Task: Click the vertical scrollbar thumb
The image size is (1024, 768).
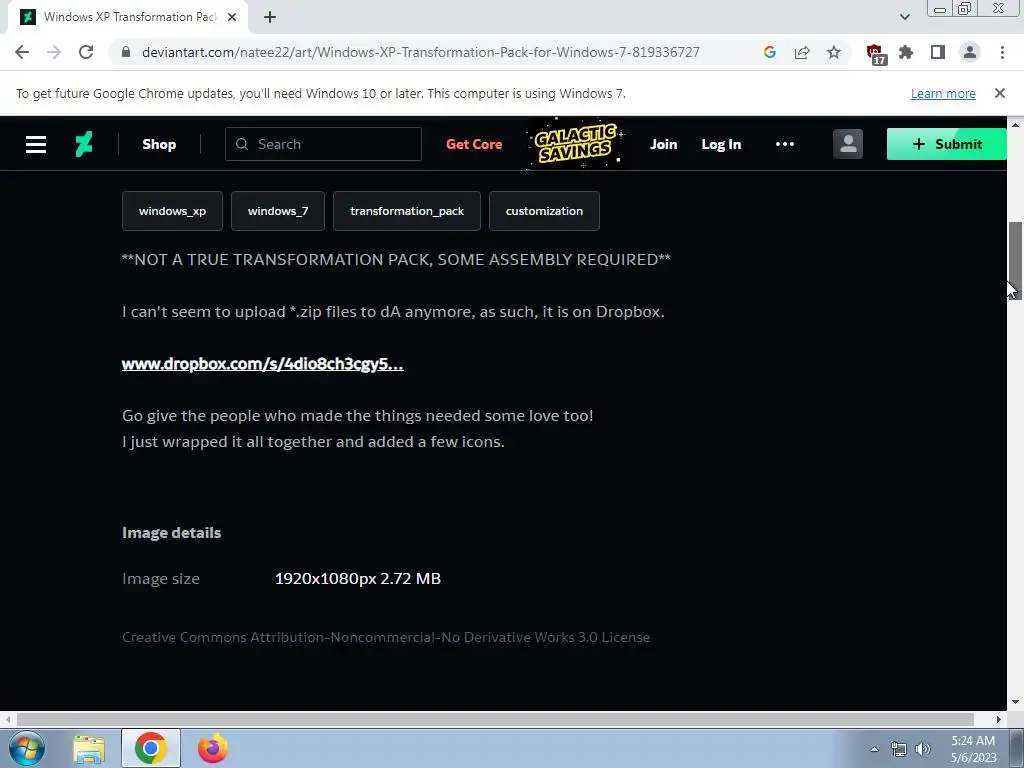Action: click(1015, 260)
